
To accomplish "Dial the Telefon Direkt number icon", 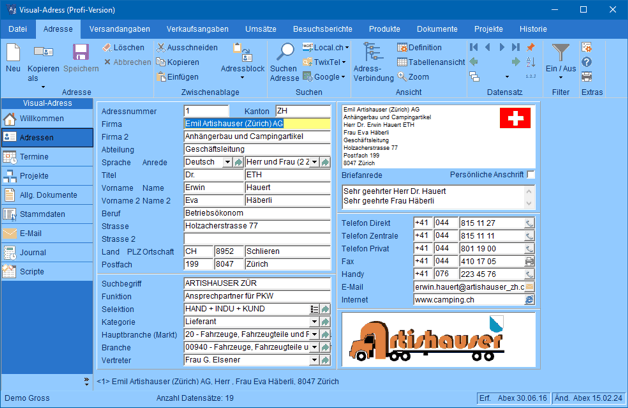I will click(x=529, y=223).
